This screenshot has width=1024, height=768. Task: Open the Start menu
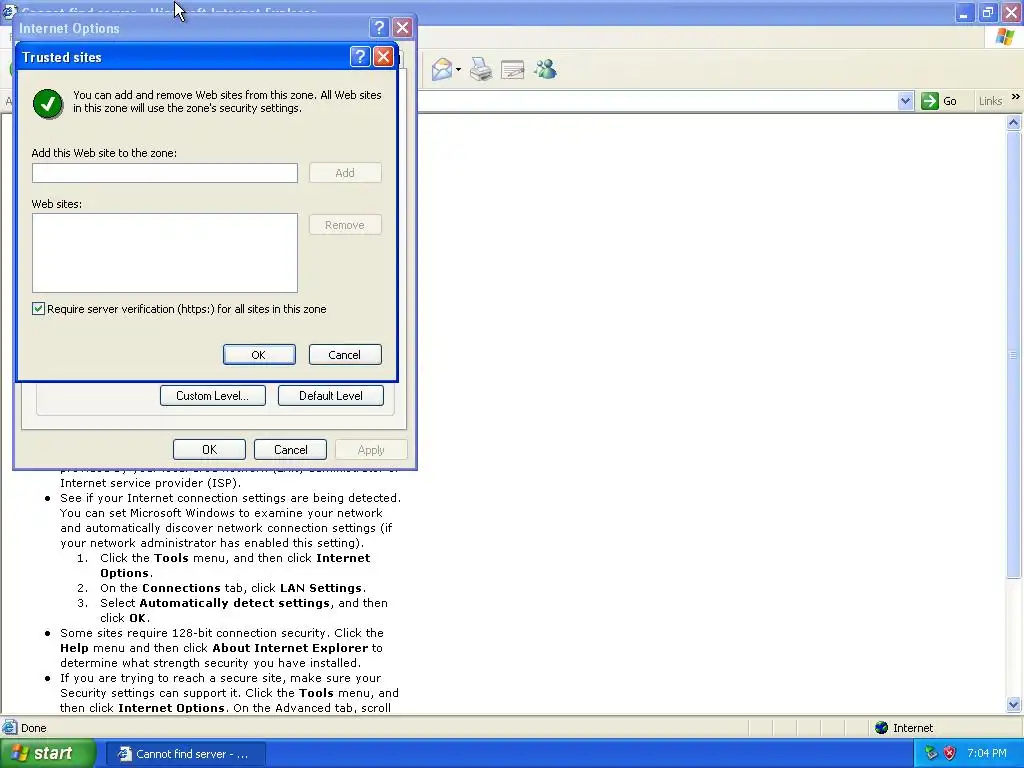click(x=47, y=754)
